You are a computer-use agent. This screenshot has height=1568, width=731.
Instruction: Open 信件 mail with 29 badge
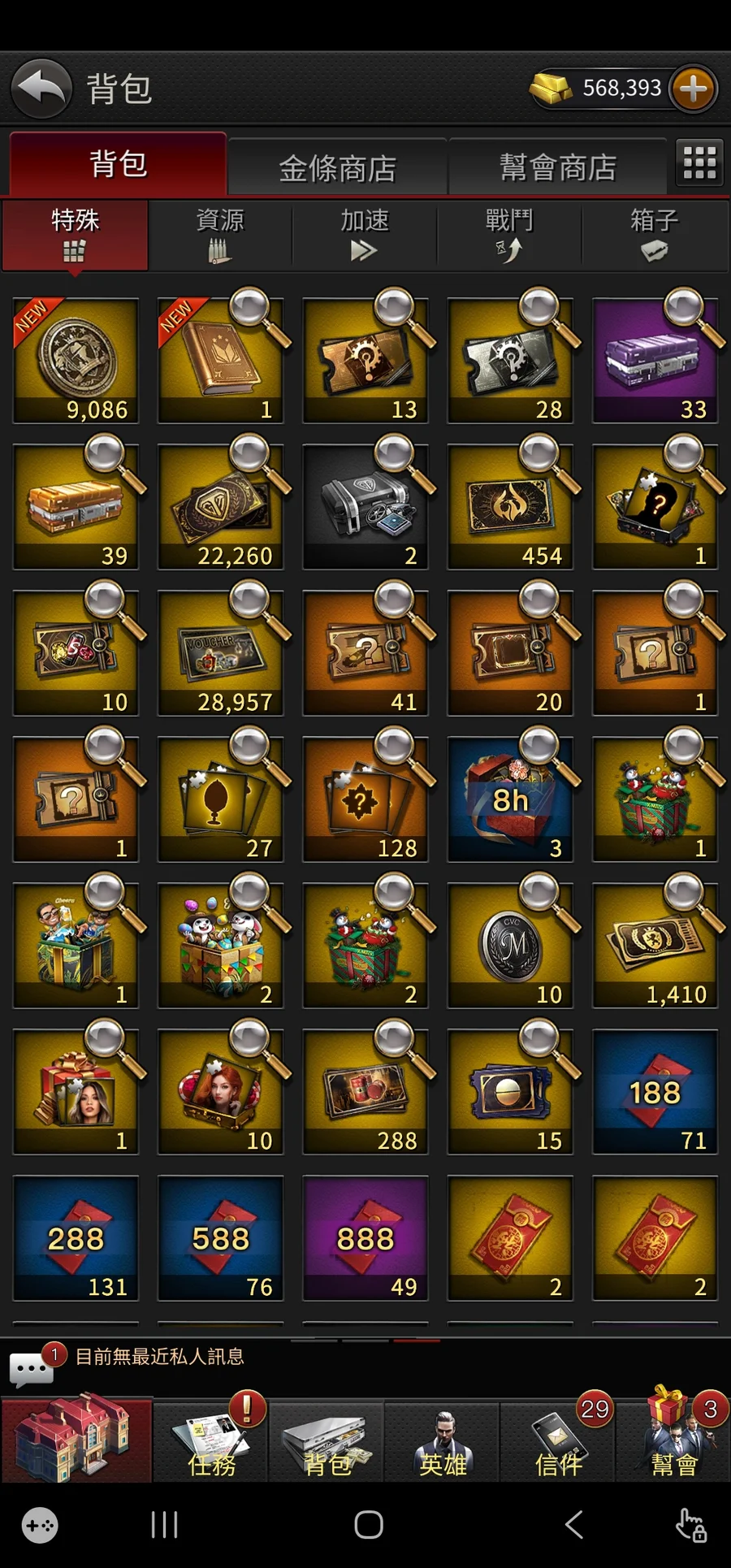pyautogui.click(x=558, y=1439)
